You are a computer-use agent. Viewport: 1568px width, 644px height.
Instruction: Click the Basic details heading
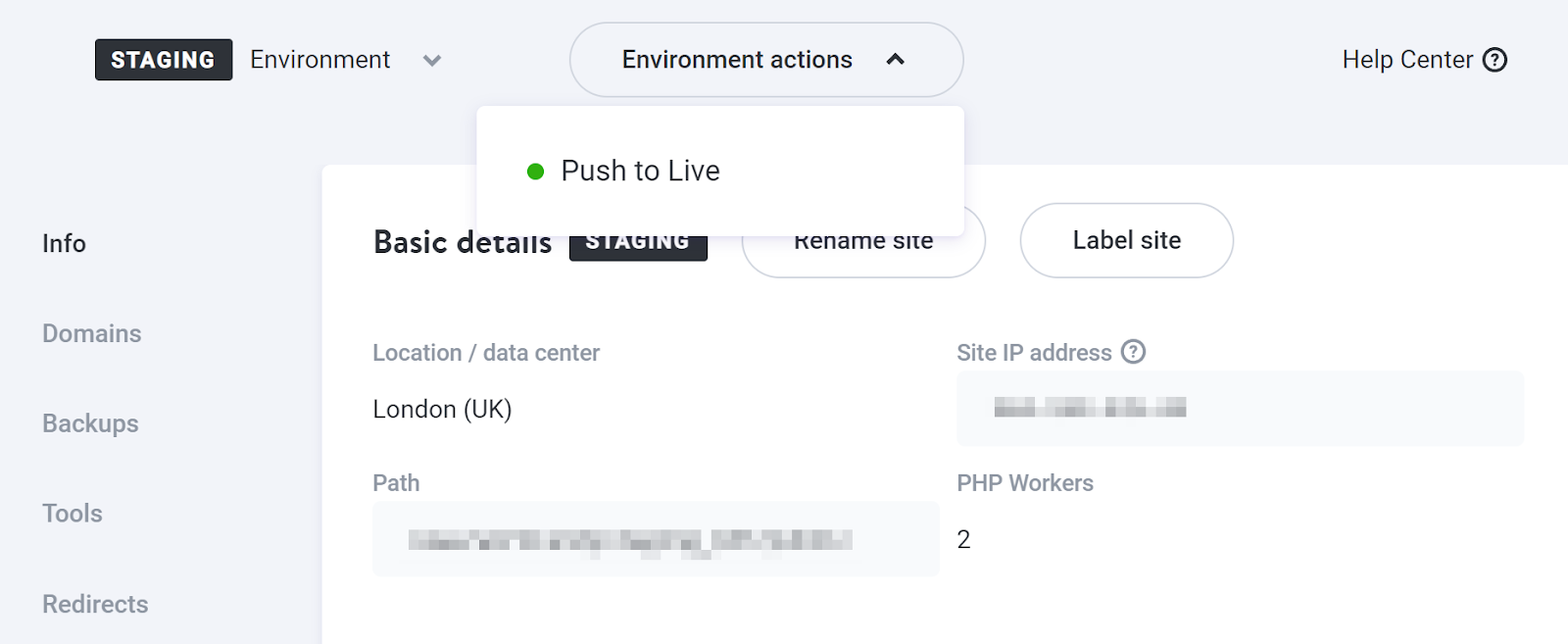[x=463, y=242]
